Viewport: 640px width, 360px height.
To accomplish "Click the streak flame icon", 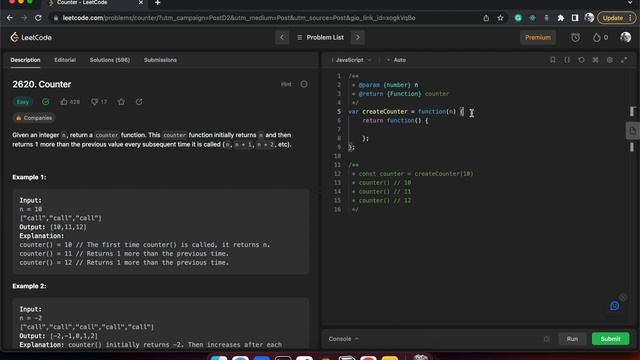I will pyautogui.click(x=596, y=38).
